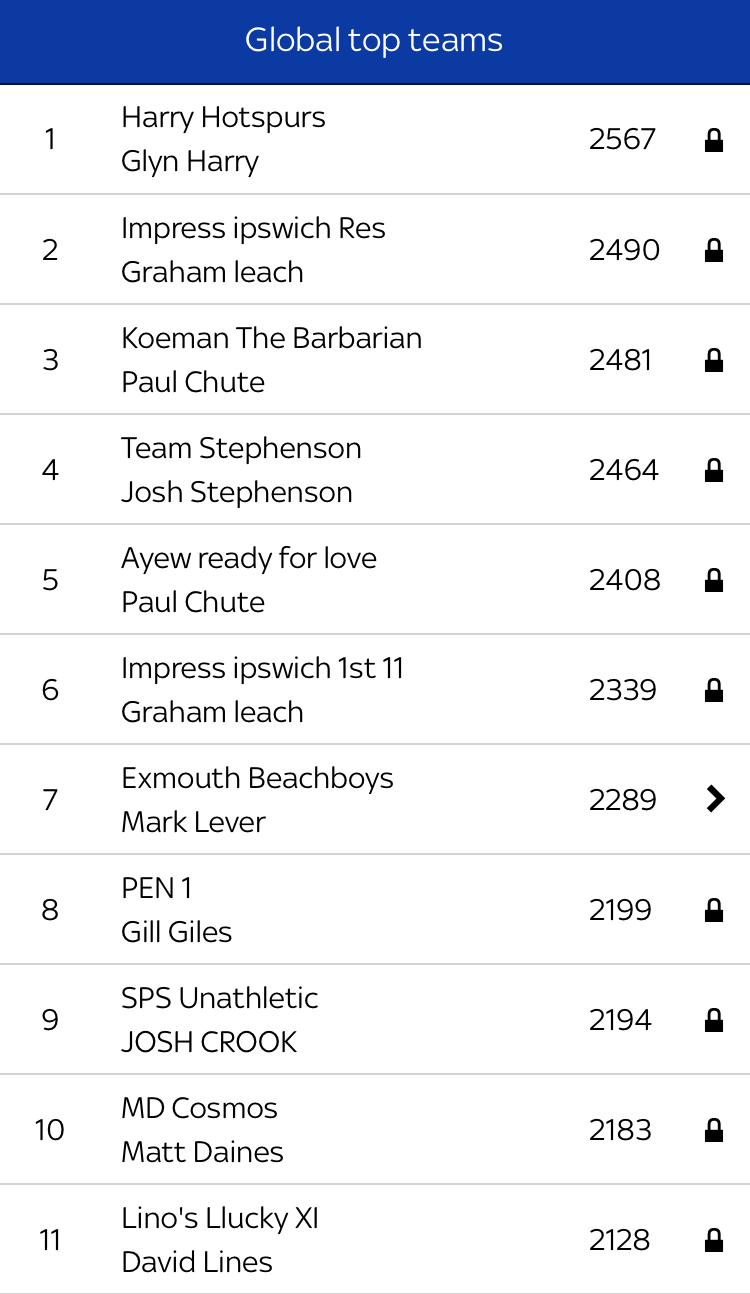Click the lock icon next to Koeman The Barbarian

pos(714,360)
